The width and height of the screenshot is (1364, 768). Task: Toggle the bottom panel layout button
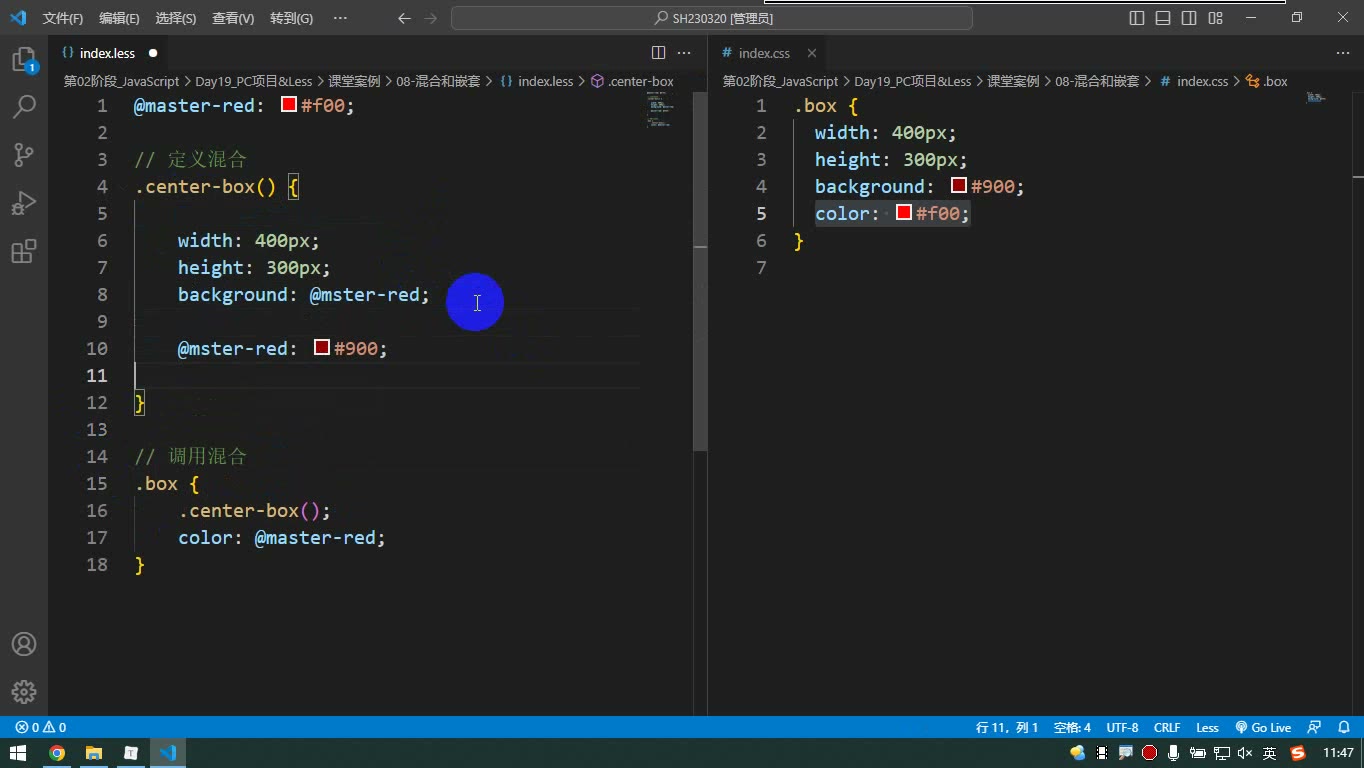click(1163, 18)
